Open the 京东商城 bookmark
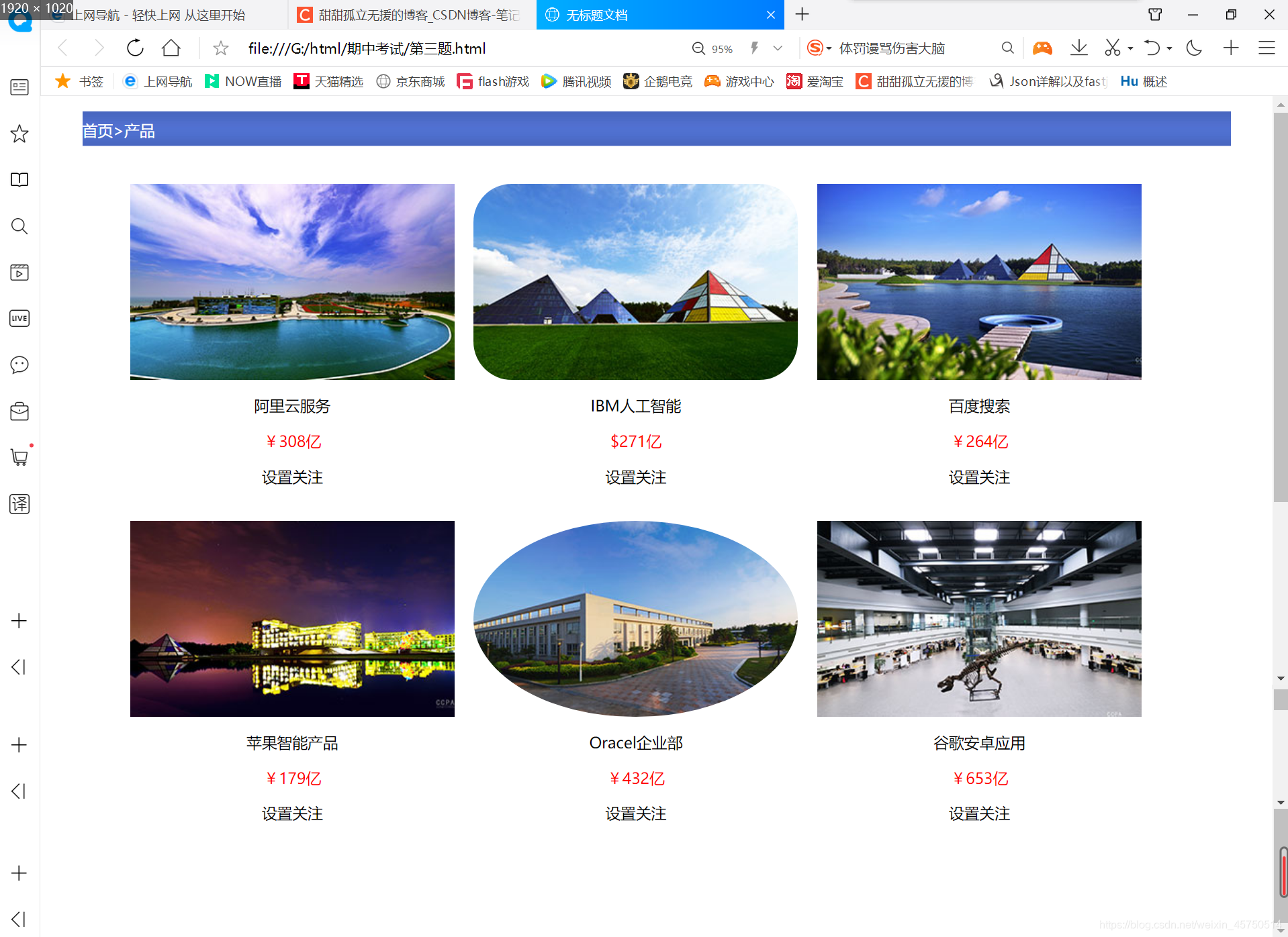This screenshot has width=1288, height=937. [x=410, y=81]
